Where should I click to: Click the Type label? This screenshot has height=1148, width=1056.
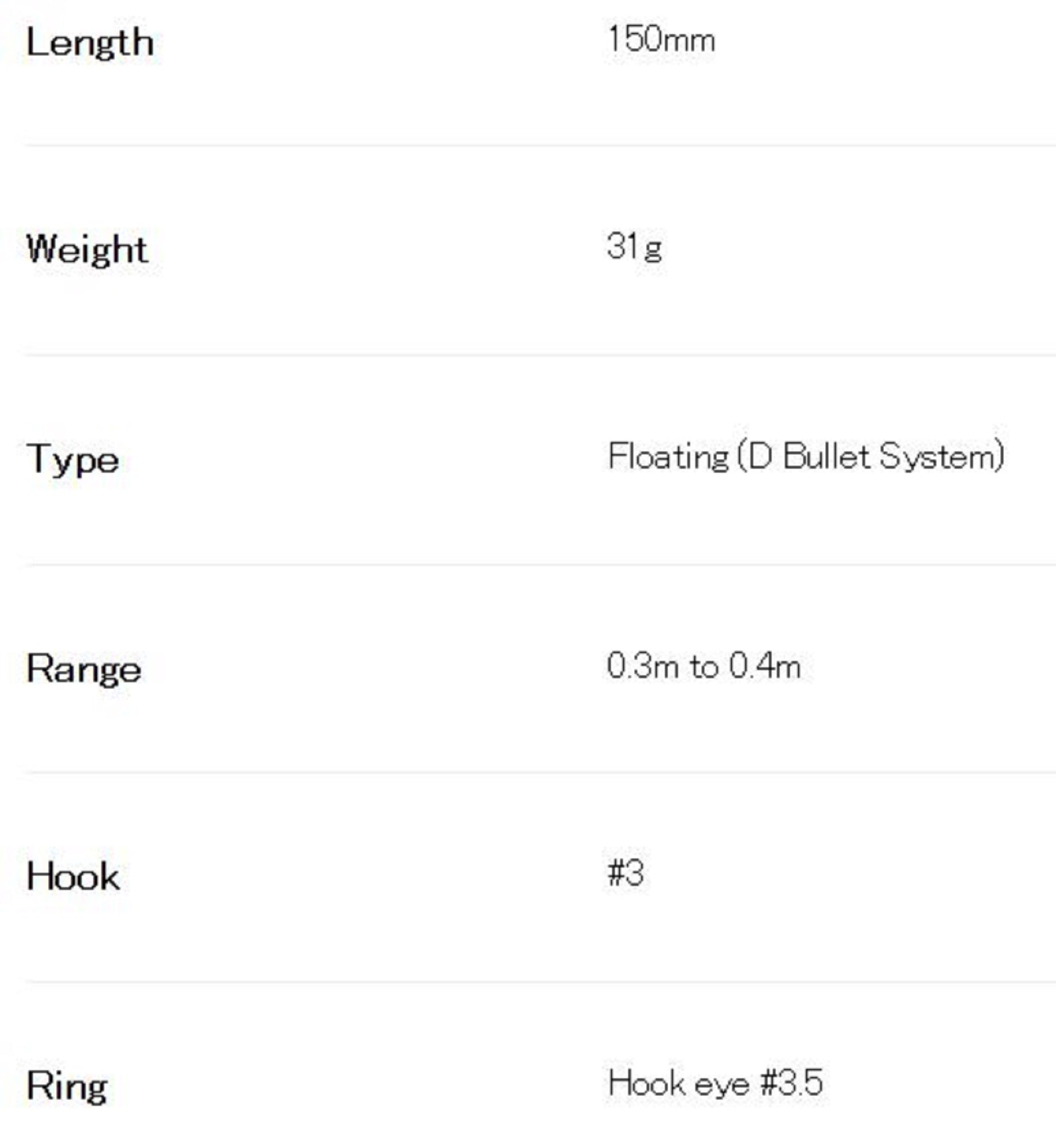point(73,460)
